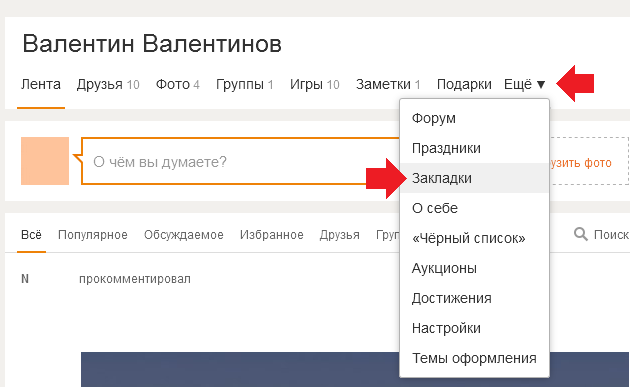Viewport: 630px width, 387px height.
Task: Click the 'О чём вы думаете?' input field
Action: pyautogui.click(x=241, y=161)
